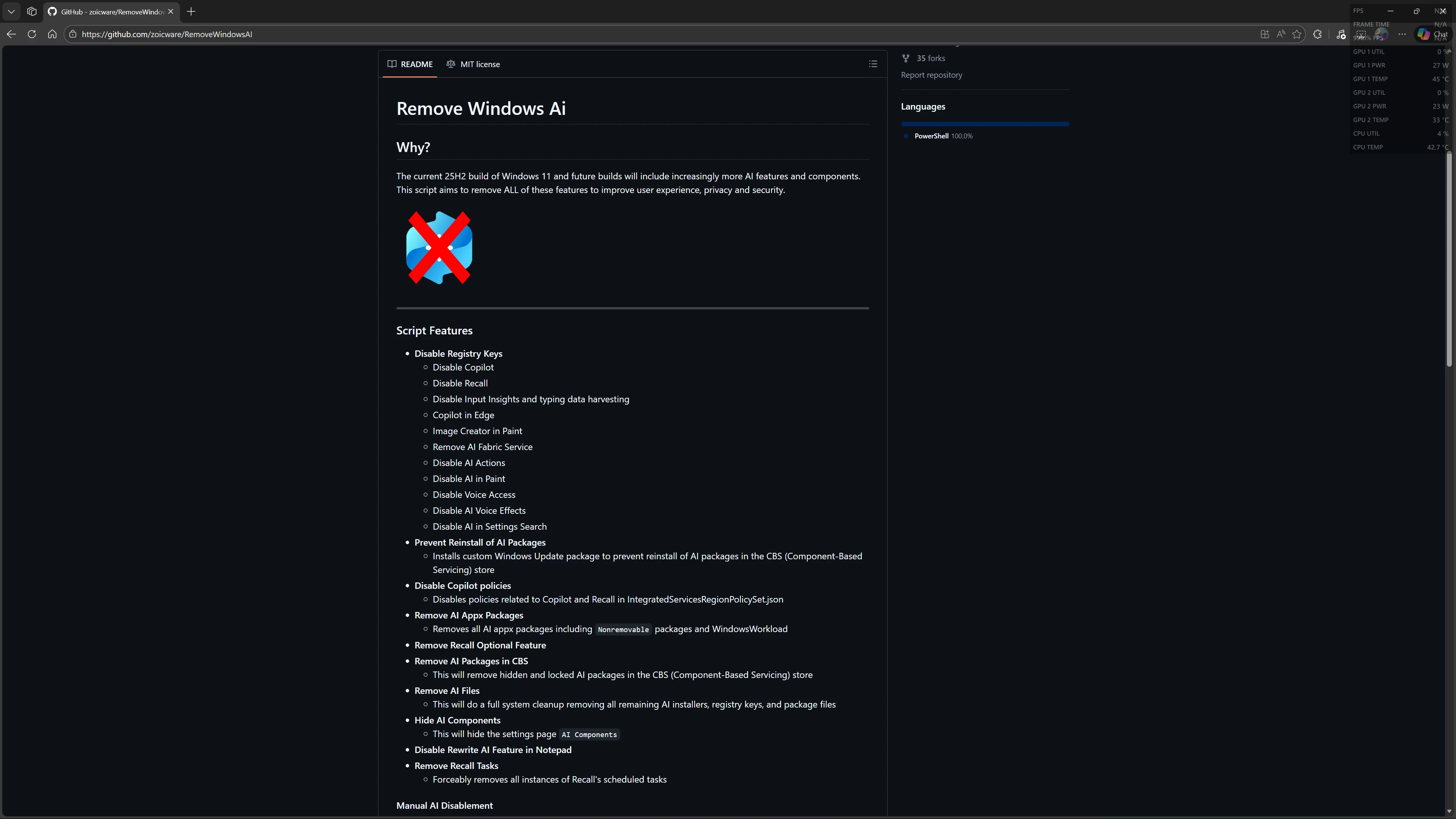Open the tab actions workspaces icon

click(x=31, y=11)
